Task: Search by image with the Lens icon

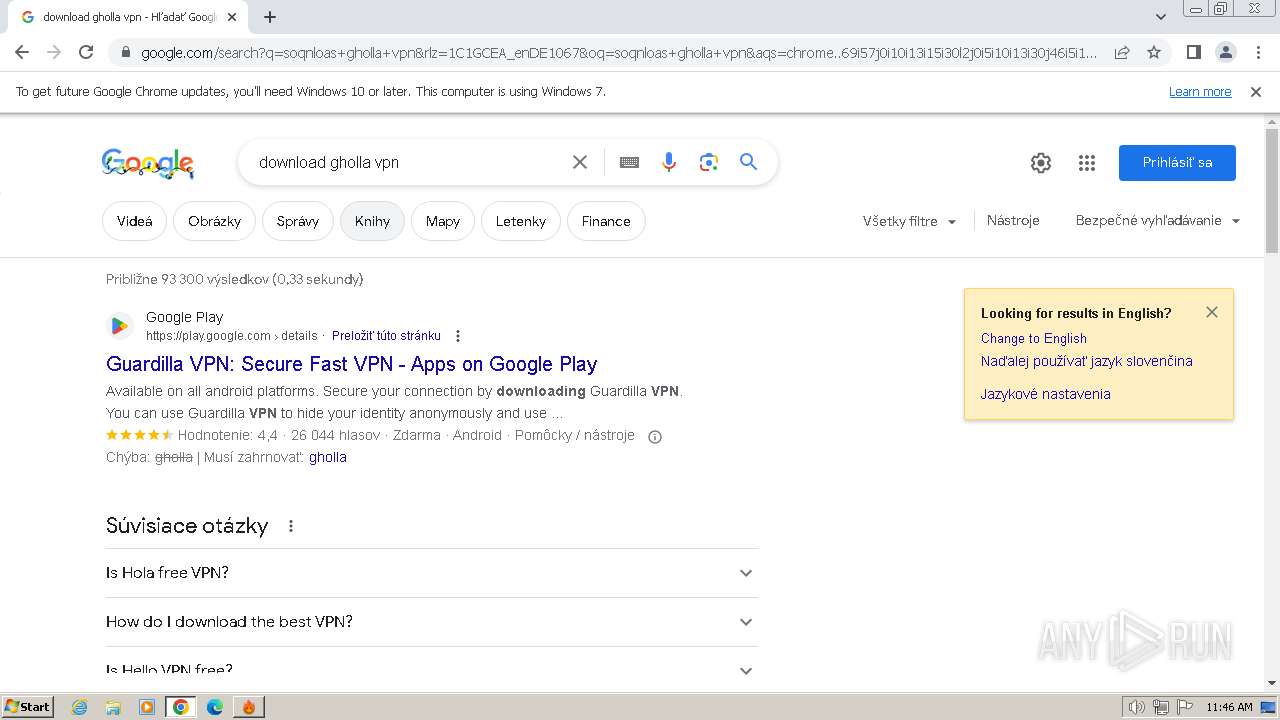Action: click(x=709, y=162)
